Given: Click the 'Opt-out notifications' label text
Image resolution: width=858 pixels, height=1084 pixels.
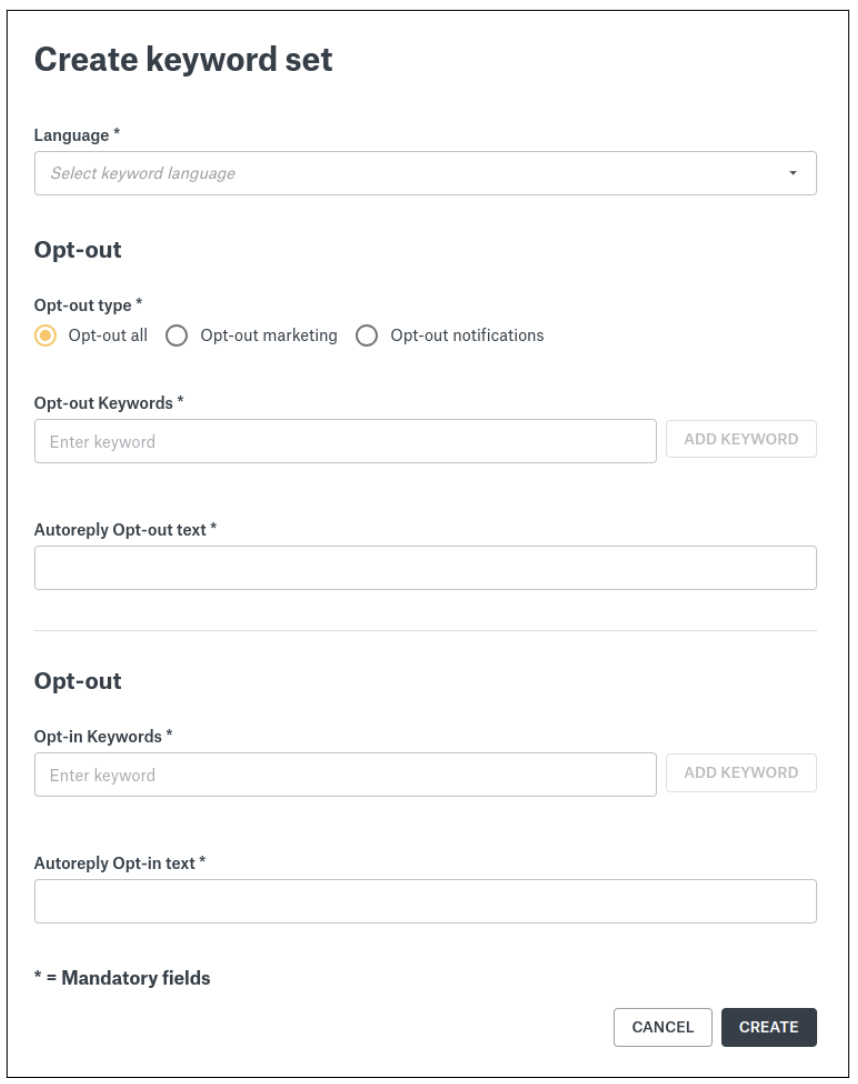Looking at the screenshot, I should (x=467, y=336).
